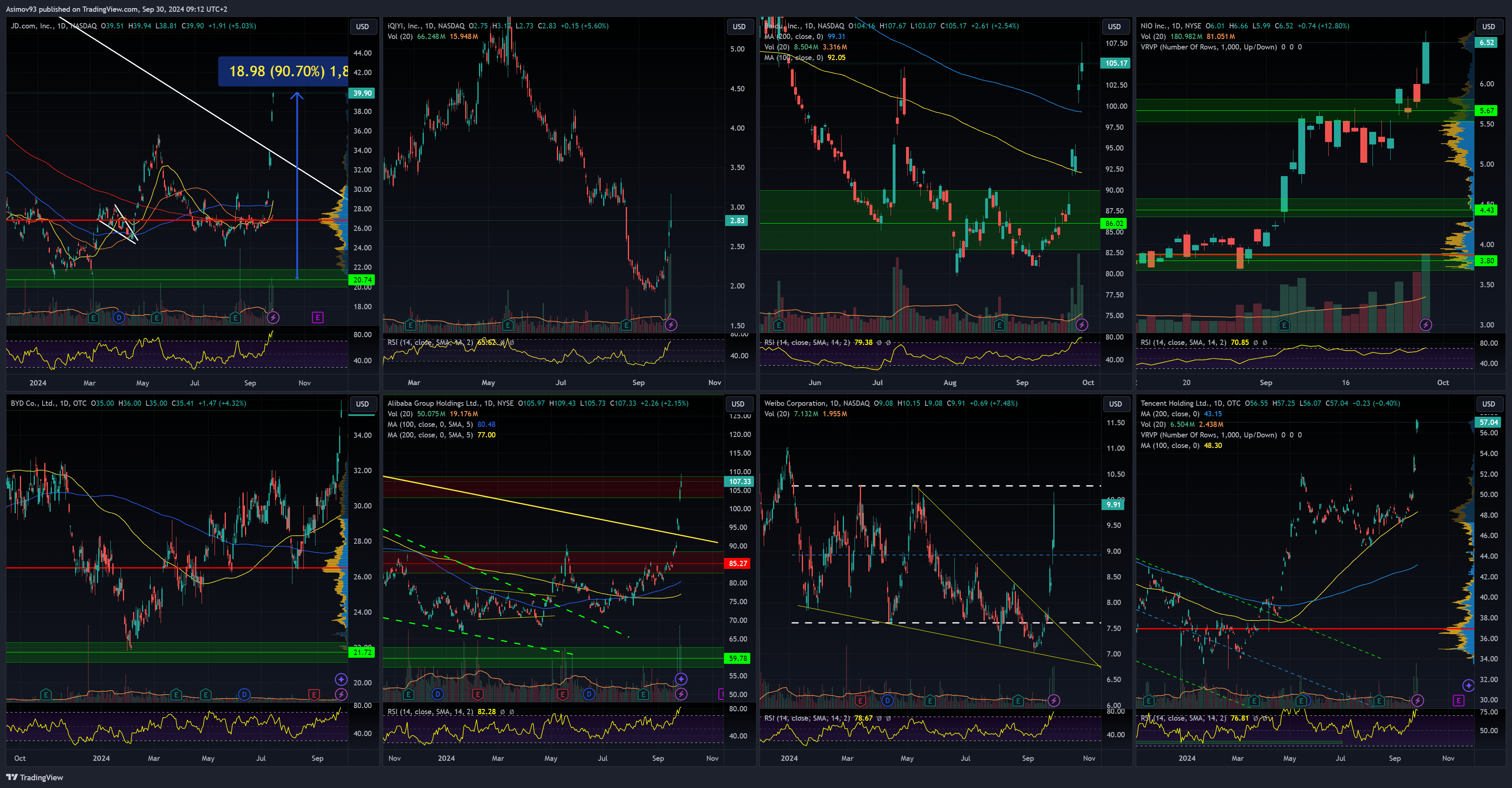This screenshot has width=1512, height=788.
Task: Open USD currency selector on Baidu chart
Action: [1114, 26]
